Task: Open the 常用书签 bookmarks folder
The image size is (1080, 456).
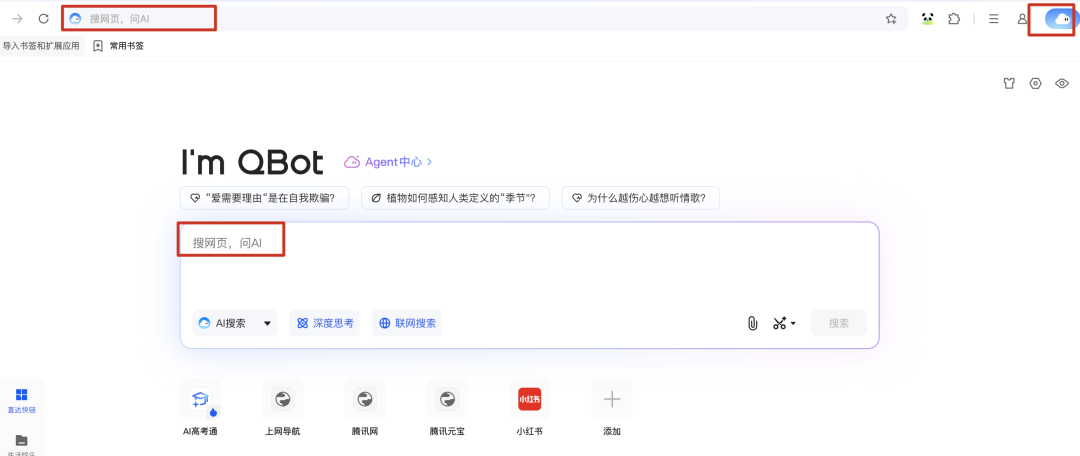Action: 118,46
